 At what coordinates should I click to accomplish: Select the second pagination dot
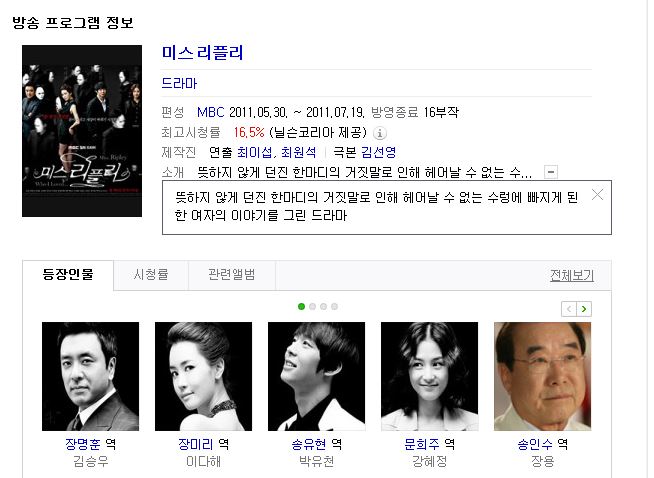(312, 307)
